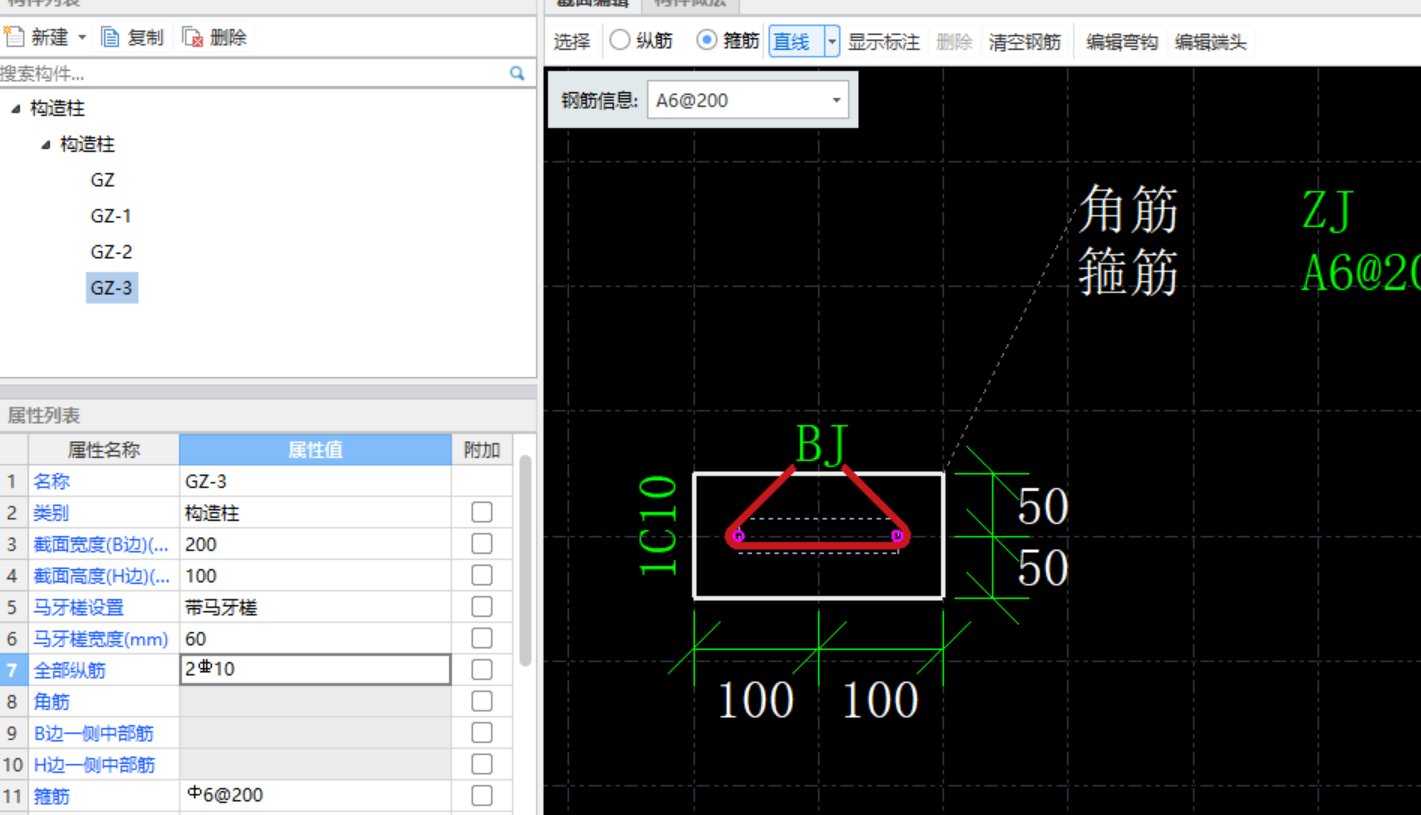This screenshot has width=1421, height=815.
Task: Click the green BJ label on canvas
Action: coord(821,444)
